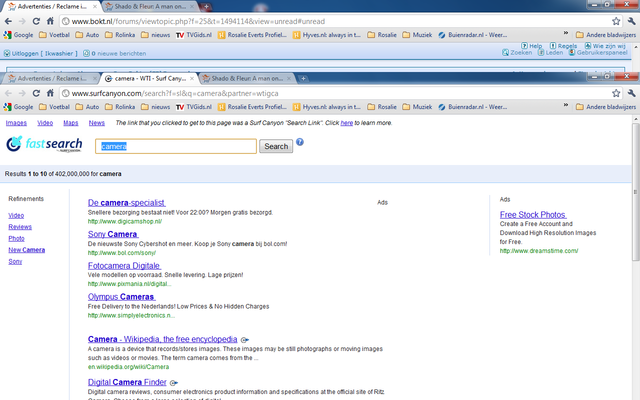Go back in the bokt.nl window

tap(8, 21)
